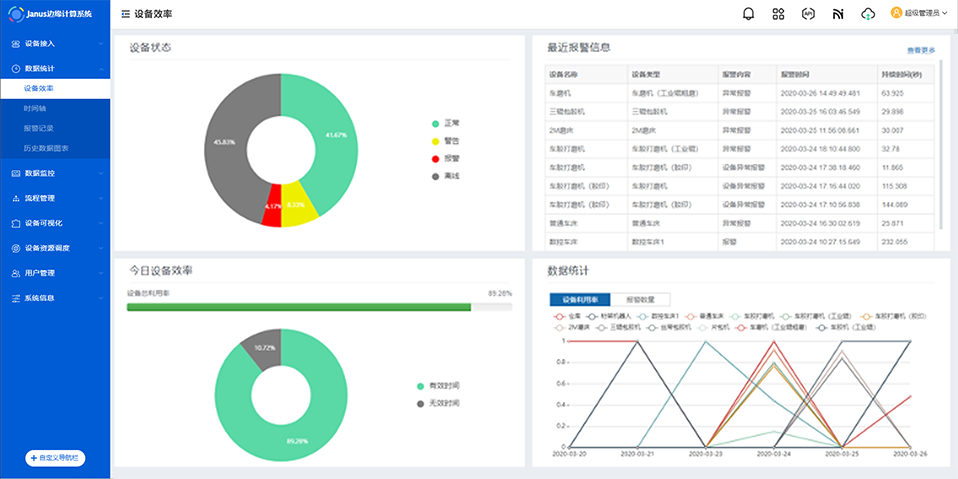Switch to the 报警数量 tab

[640, 299]
